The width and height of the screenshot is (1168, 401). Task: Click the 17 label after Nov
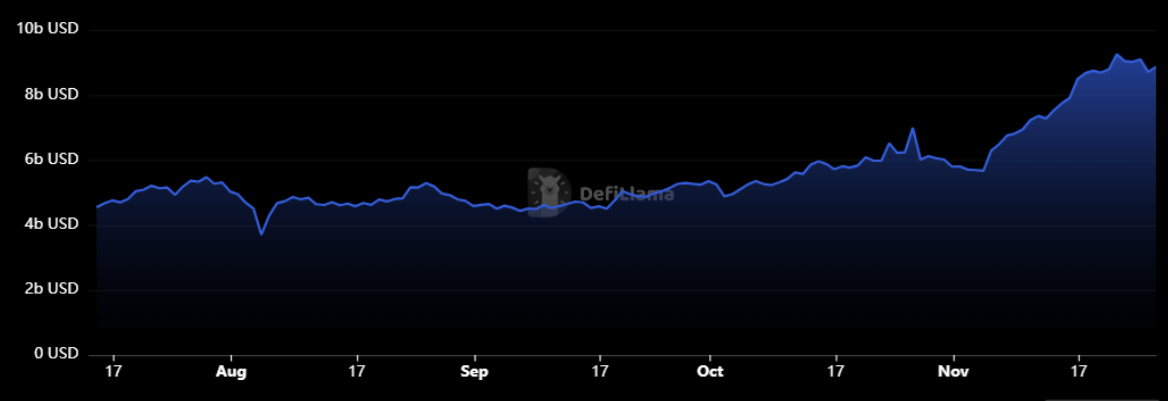[x=1079, y=372]
